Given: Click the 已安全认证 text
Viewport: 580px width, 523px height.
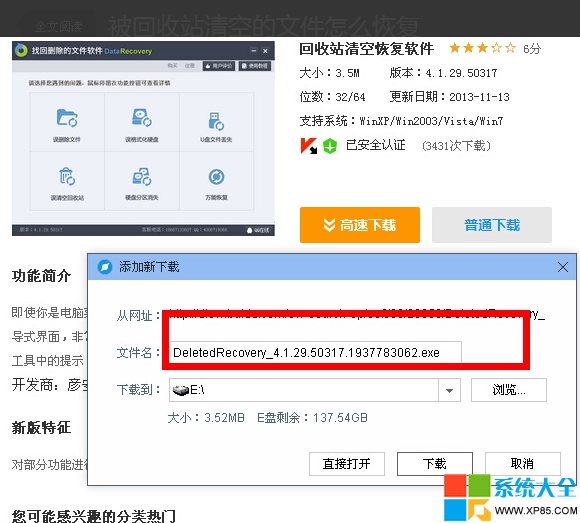Looking at the screenshot, I should point(375,145).
